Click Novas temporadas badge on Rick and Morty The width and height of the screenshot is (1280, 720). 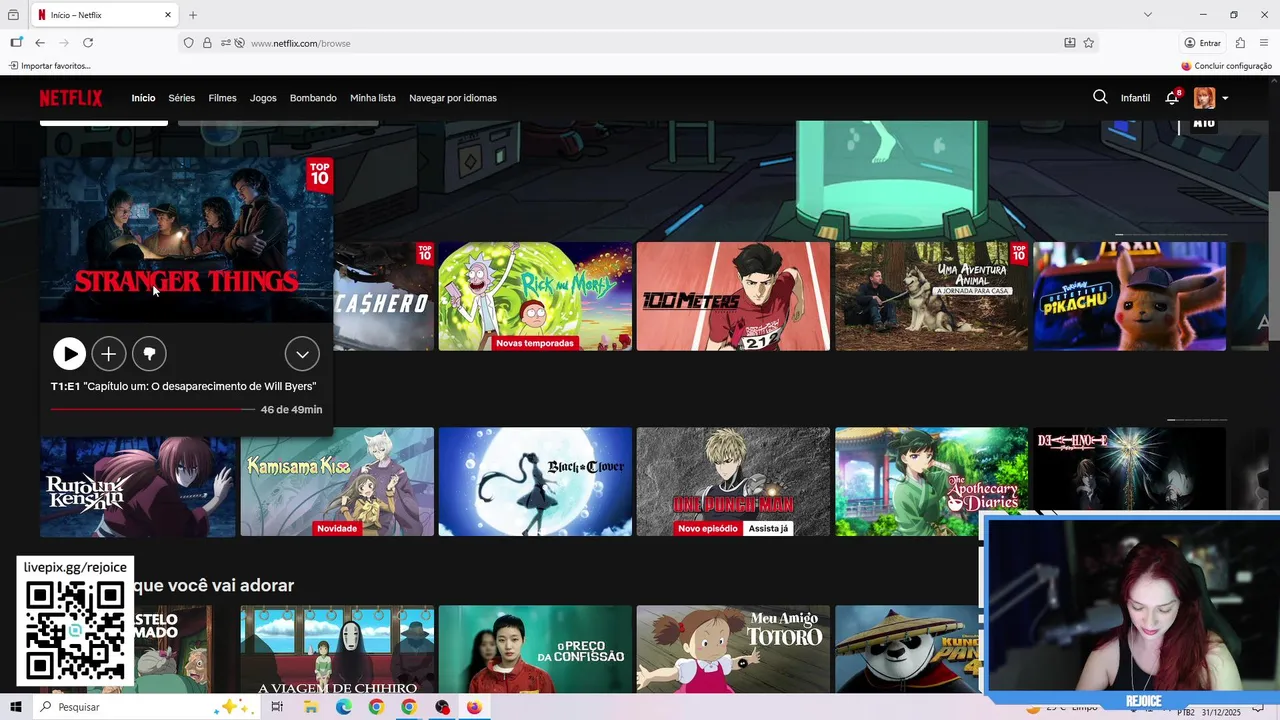tap(535, 343)
